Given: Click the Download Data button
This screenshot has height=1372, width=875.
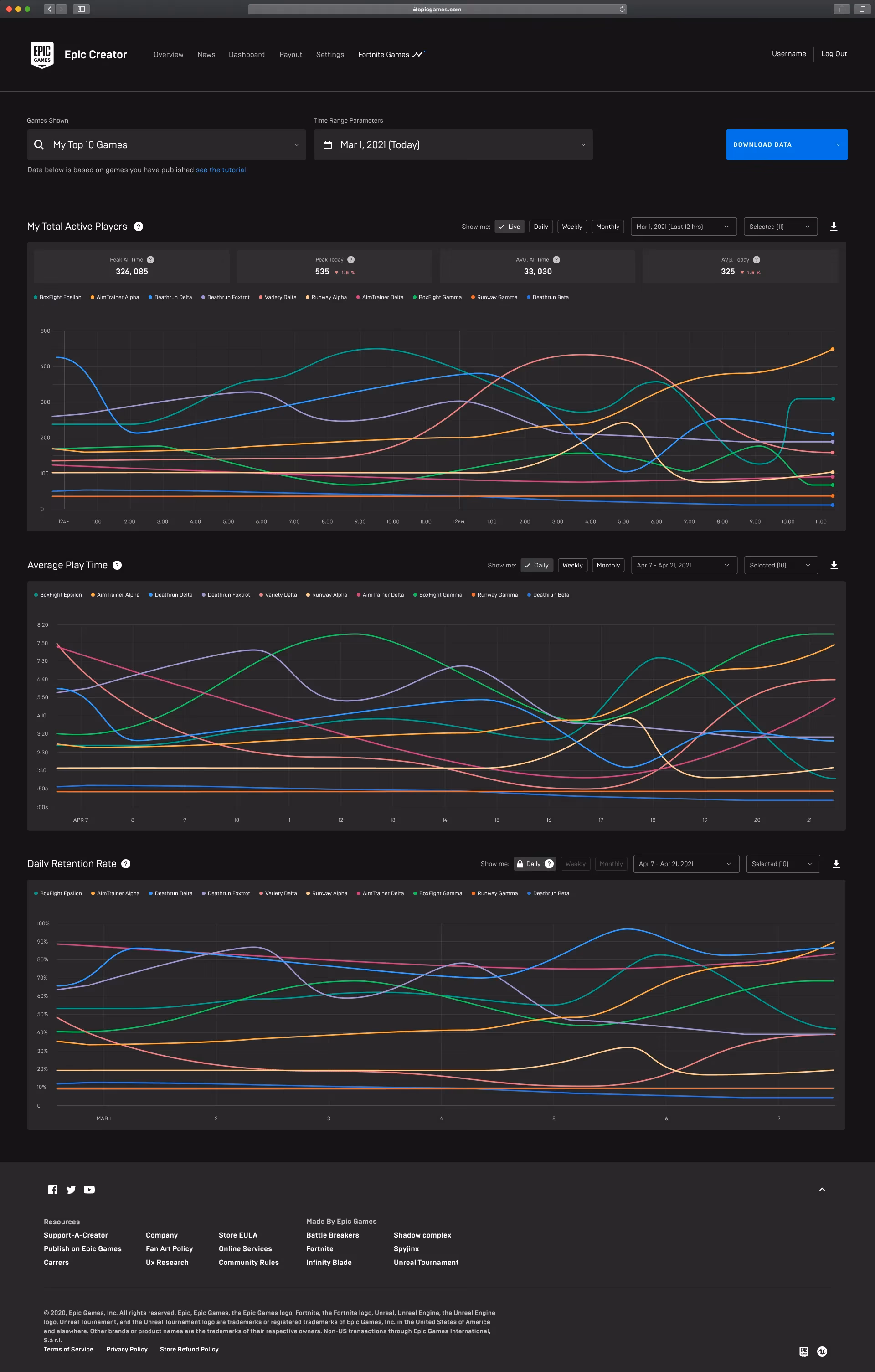Looking at the screenshot, I should coord(786,145).
